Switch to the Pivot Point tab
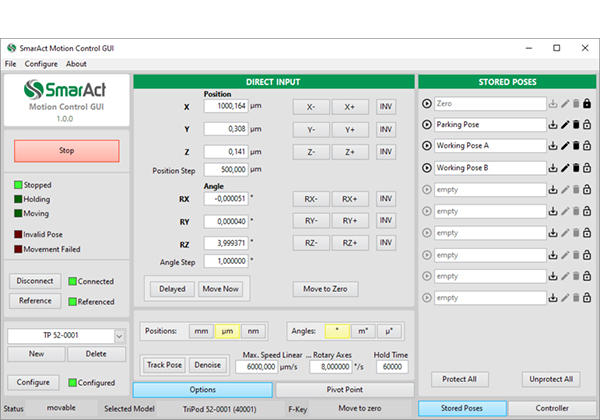600x420 pixels. click(x=344, y=390)
